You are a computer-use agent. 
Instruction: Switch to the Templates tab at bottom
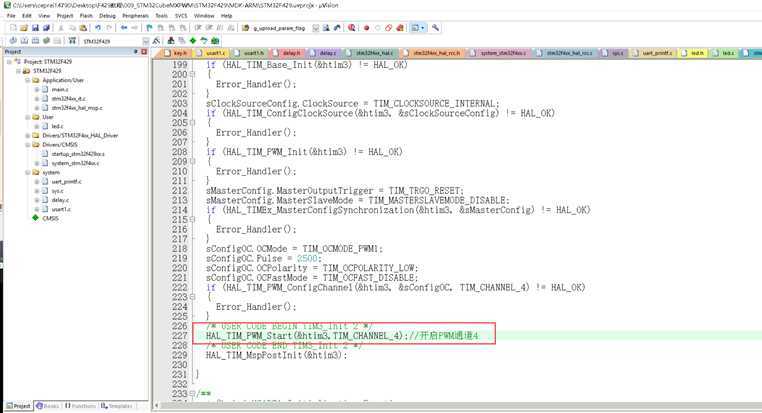[117, 406]
